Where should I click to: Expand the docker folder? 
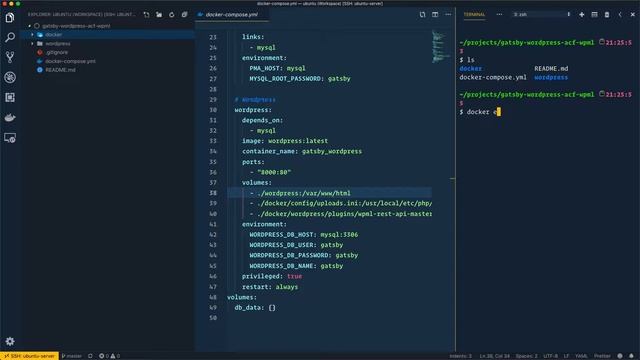pyautogui.click(x=53, y=35)
